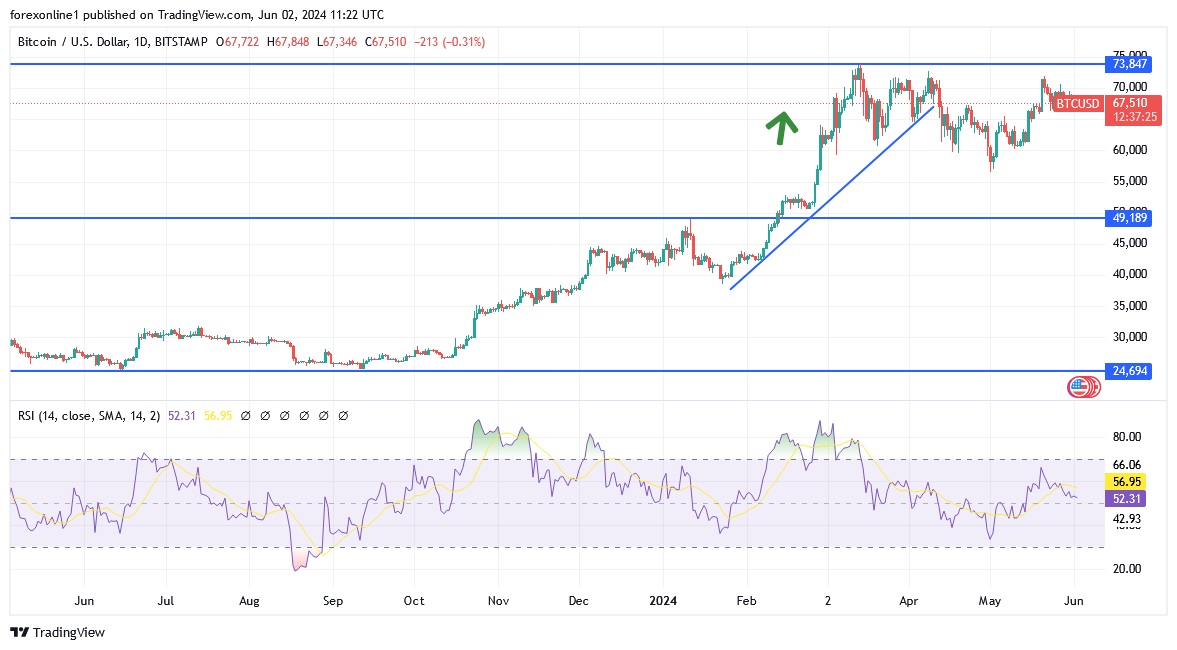Click the 70,000 price axis label
Viewport: 1177px width, 650px height.
[1130, 87]
